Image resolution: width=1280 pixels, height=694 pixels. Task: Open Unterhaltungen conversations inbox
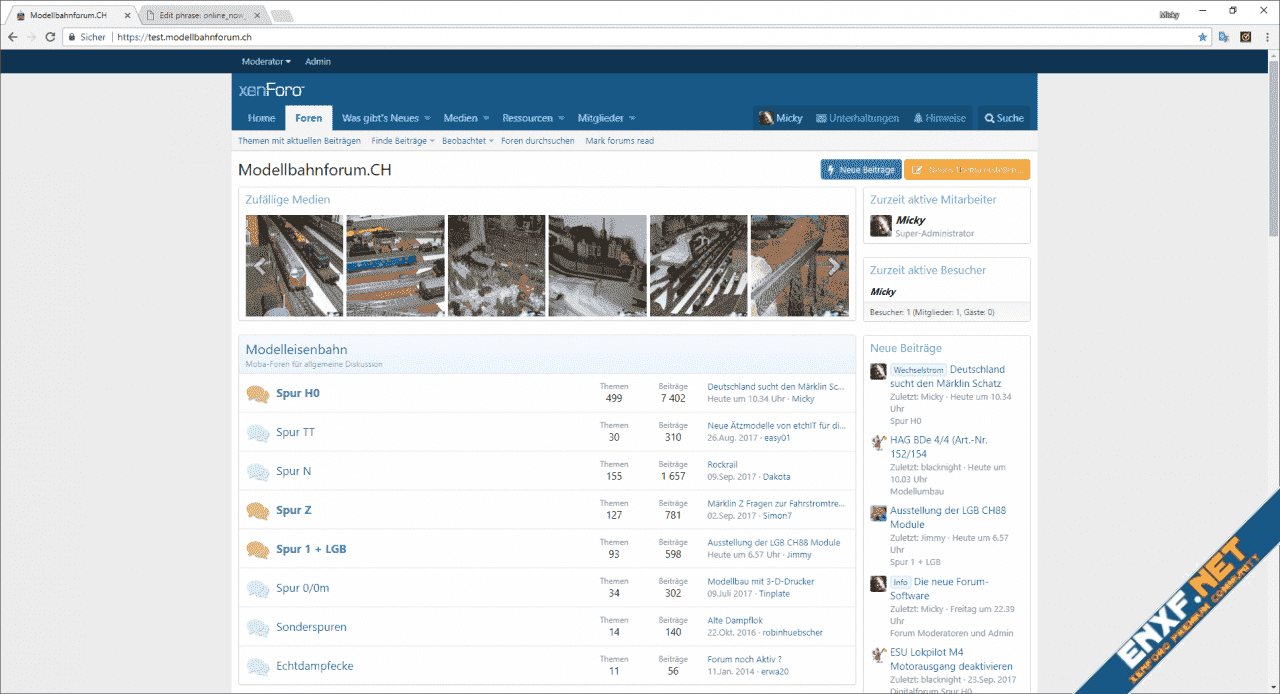tap(857, 118)
